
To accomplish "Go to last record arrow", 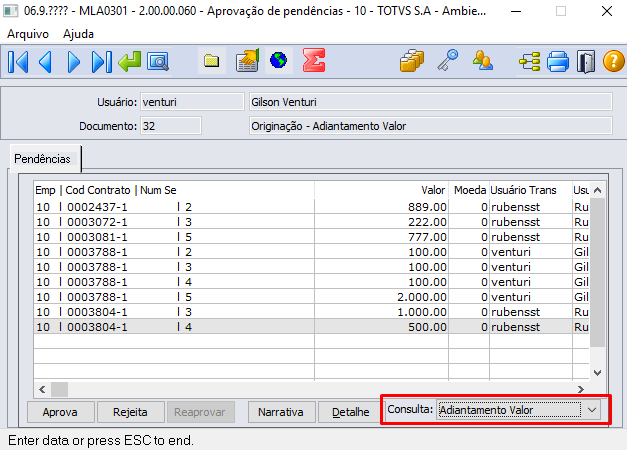I will [102, 62].
